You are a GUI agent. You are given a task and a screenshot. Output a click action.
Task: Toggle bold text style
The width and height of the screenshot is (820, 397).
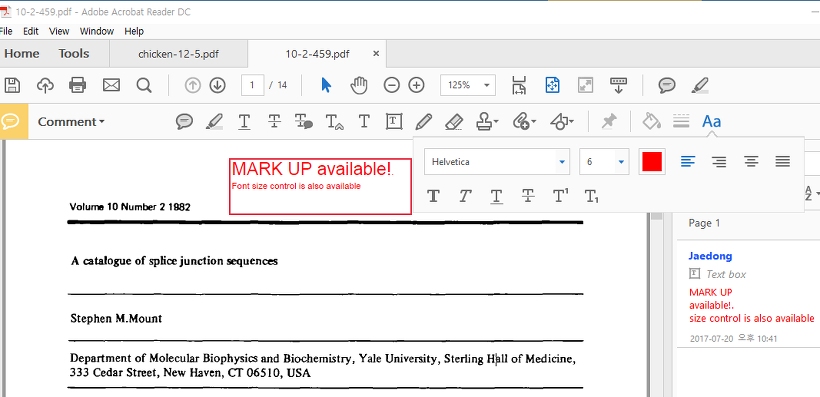pyautogui.click(x=433, y=196)
